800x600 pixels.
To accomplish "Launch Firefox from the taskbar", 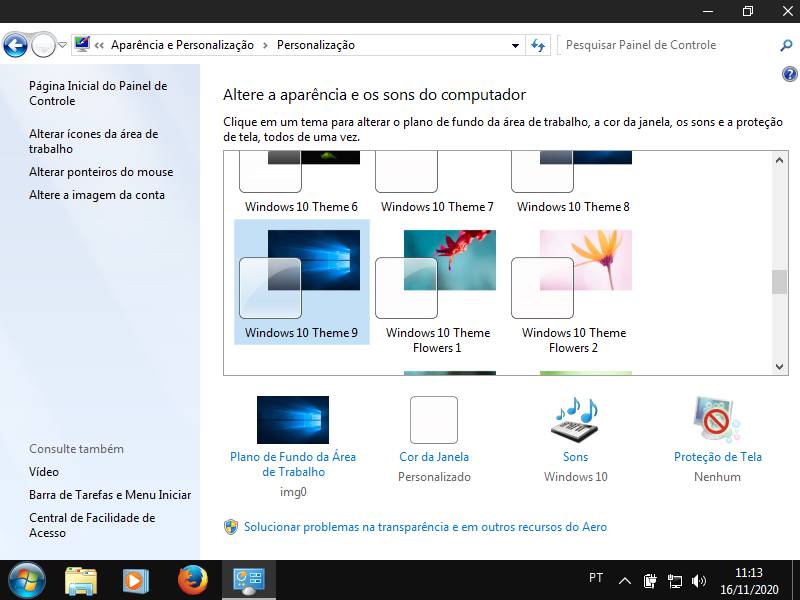I will 193,581.
